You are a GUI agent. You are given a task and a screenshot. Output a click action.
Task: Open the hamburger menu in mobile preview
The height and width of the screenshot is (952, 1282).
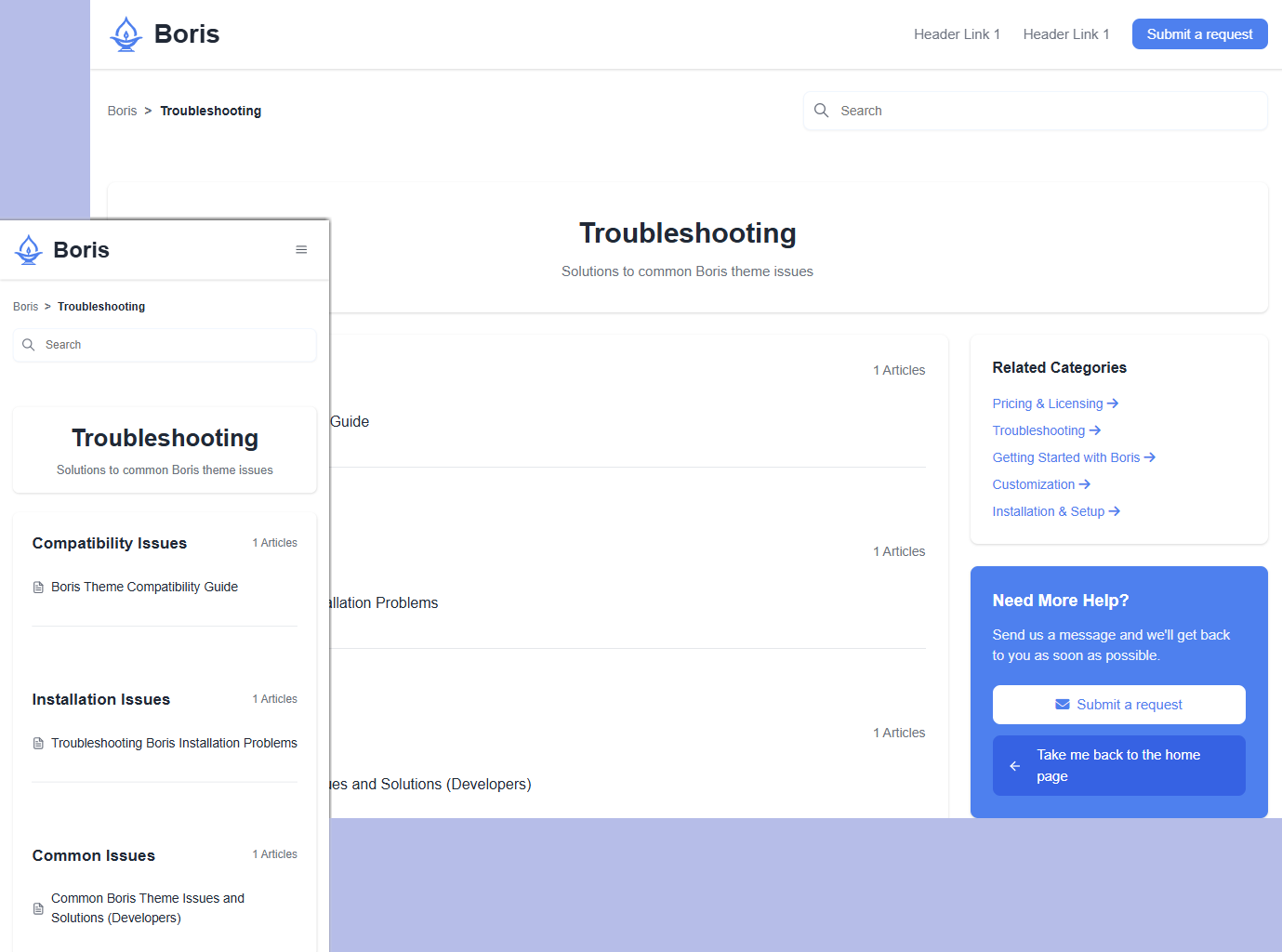point(301,250)
